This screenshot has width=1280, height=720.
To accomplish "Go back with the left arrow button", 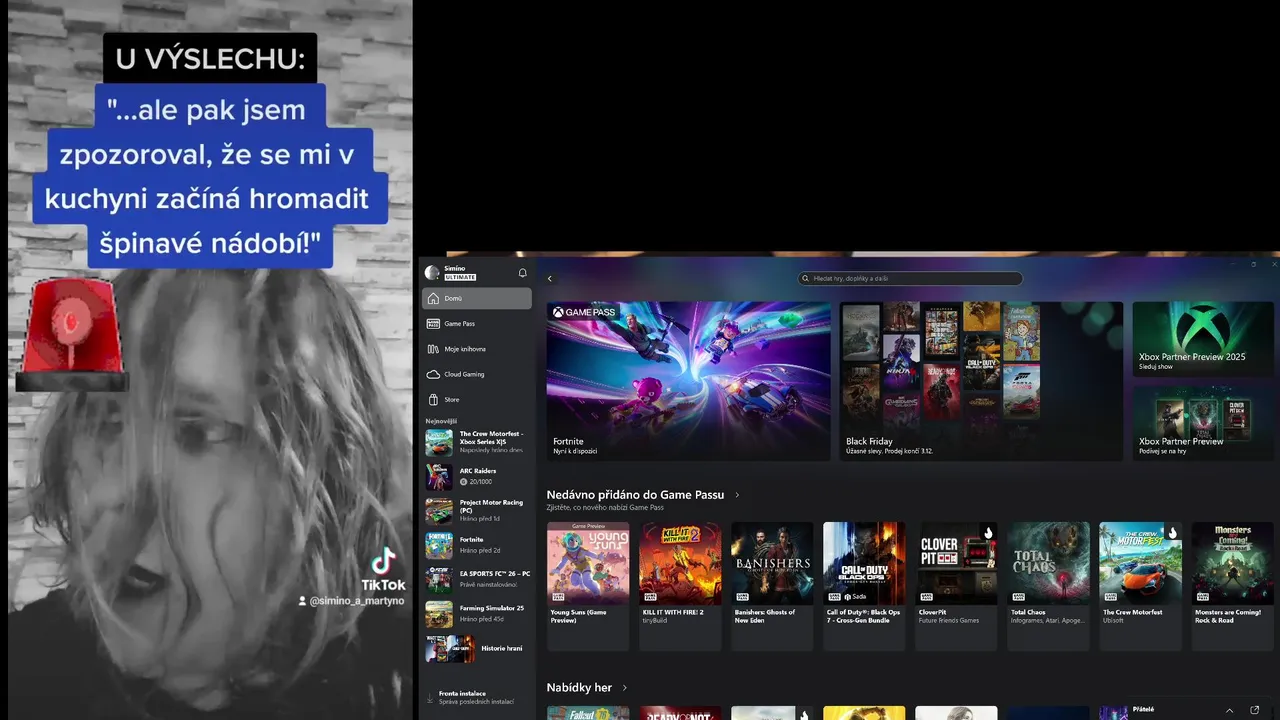I will pos(549,279).
